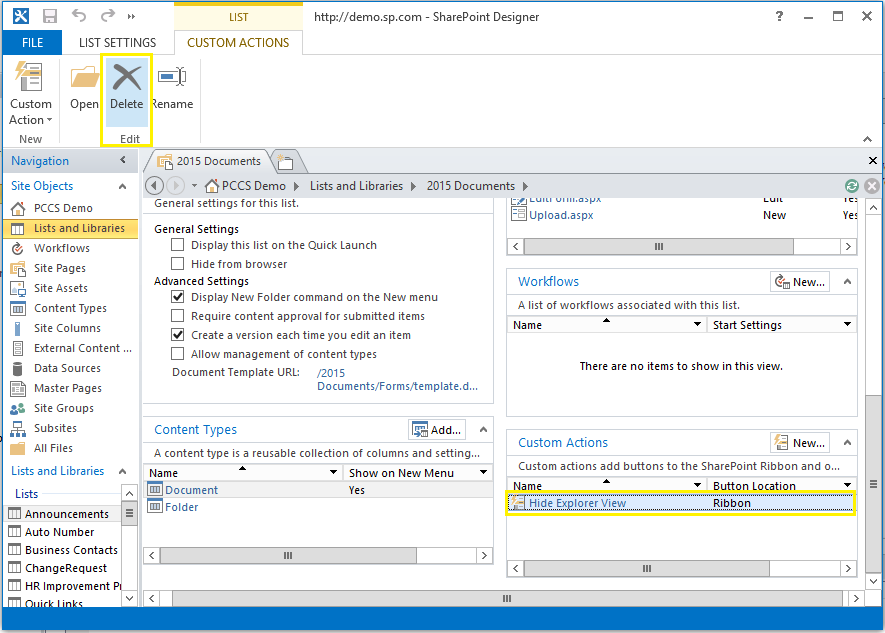Check Allow management of content types

pos(178,354)
